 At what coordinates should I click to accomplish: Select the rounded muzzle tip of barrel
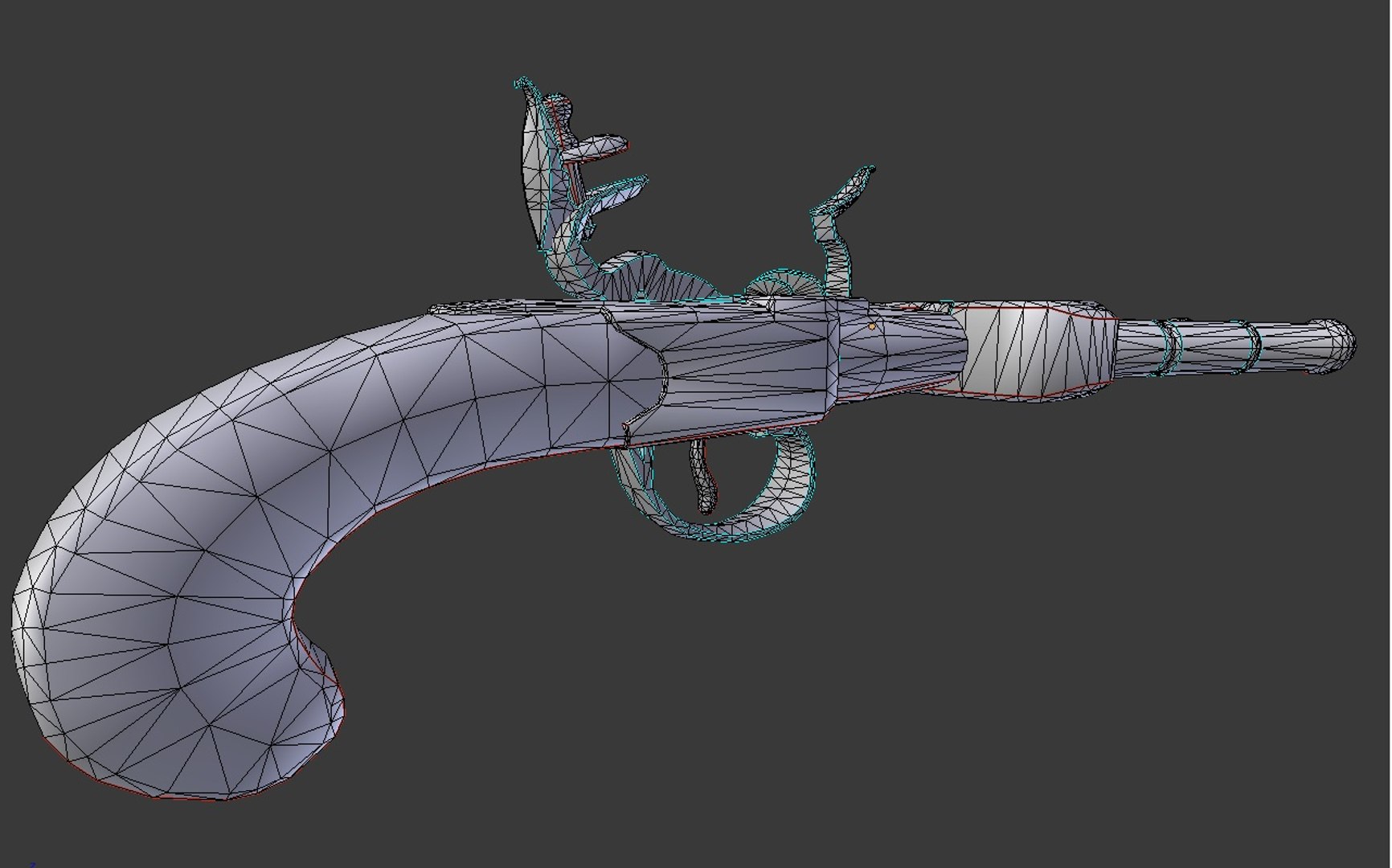tap(1332, 346)
